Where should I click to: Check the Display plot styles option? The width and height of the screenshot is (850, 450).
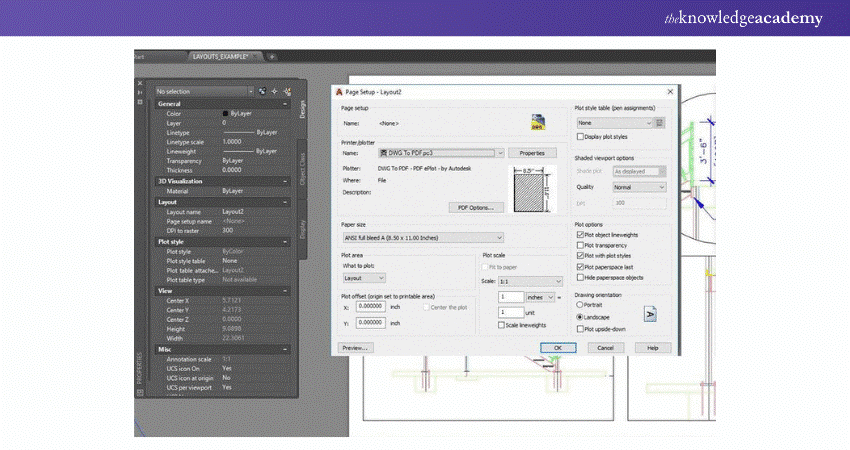tap(582, 135)
